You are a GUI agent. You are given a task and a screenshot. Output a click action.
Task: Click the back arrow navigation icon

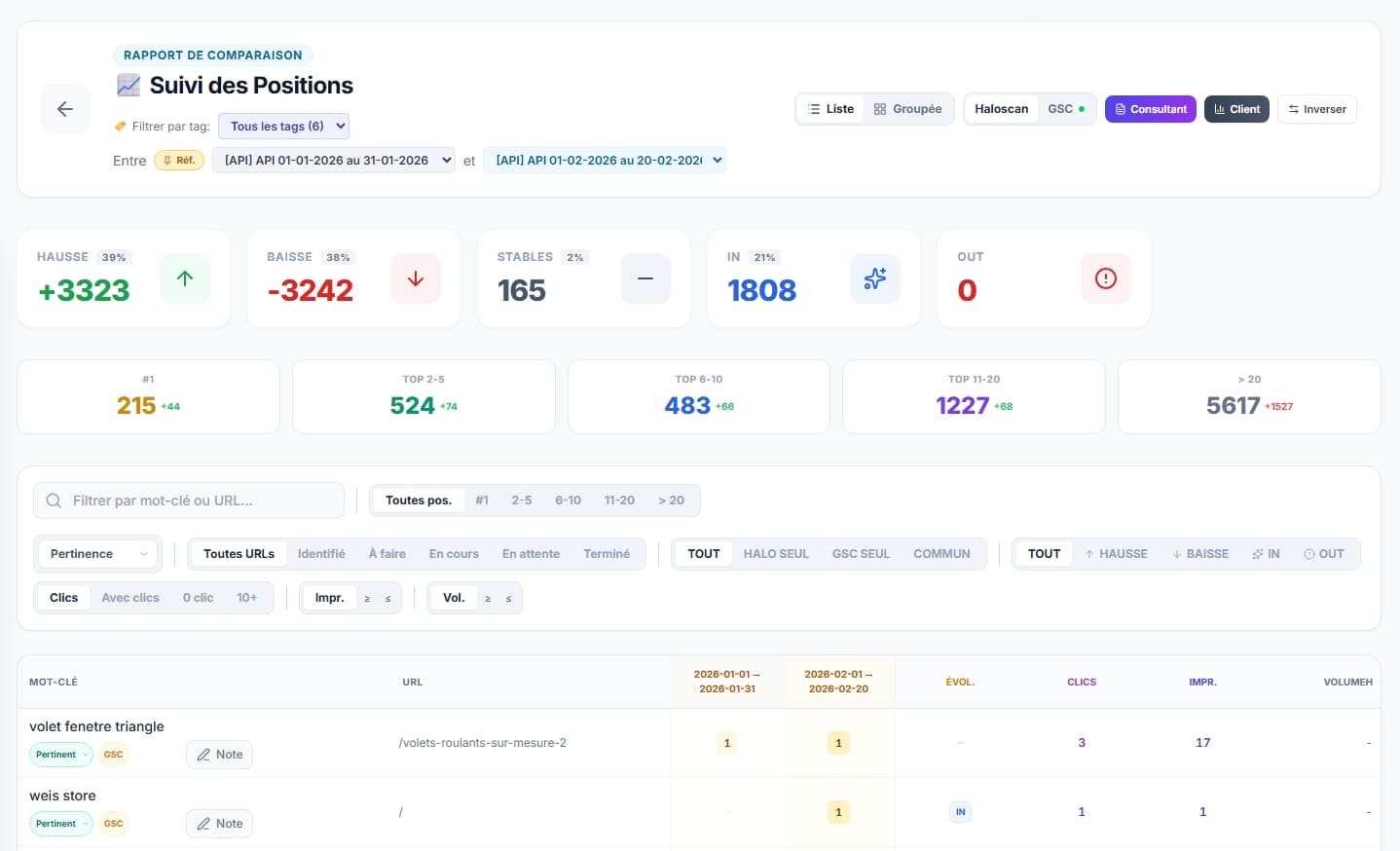(64, 109)
